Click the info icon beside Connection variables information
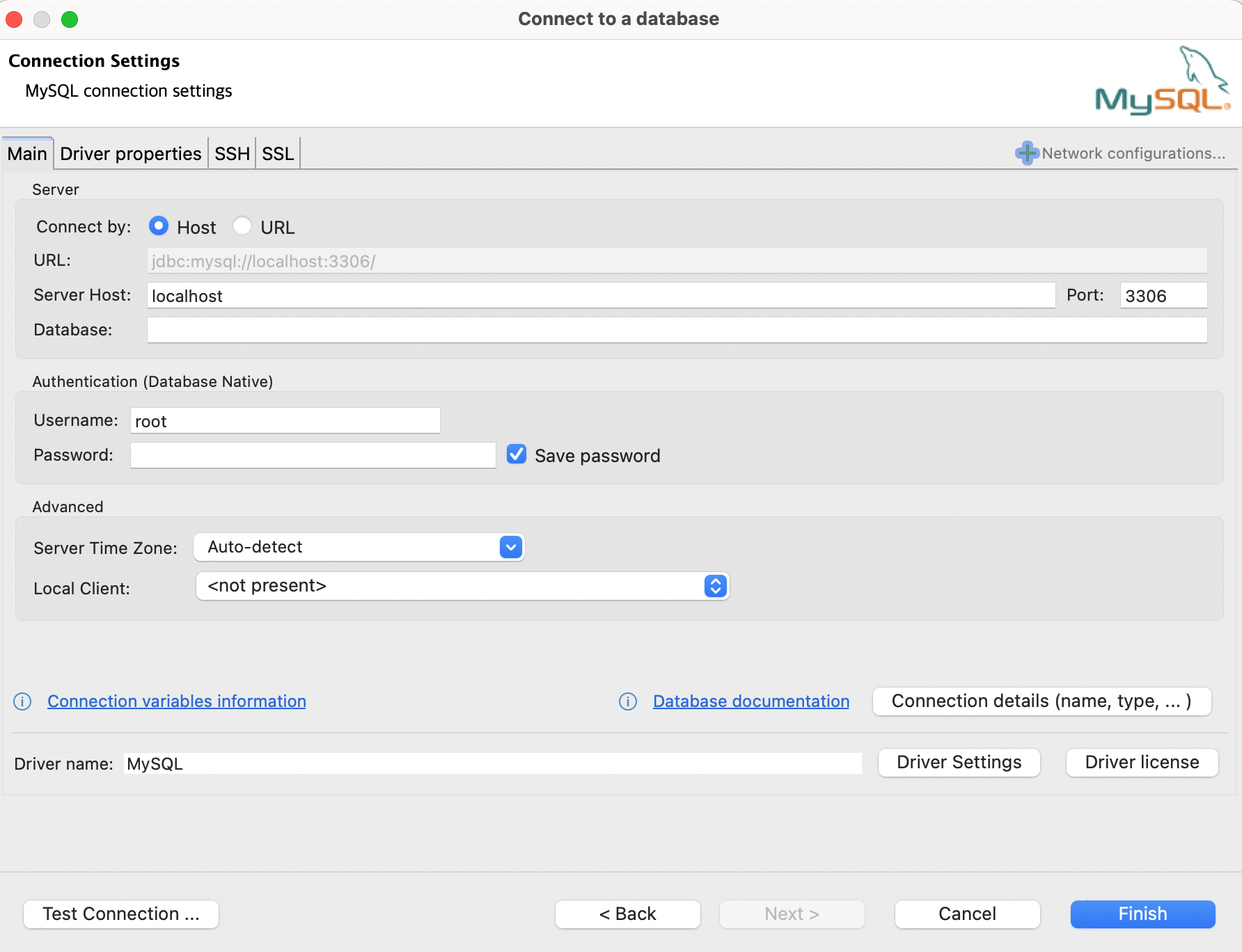Viewport: 1242px width, 952px height. [22, 701]
